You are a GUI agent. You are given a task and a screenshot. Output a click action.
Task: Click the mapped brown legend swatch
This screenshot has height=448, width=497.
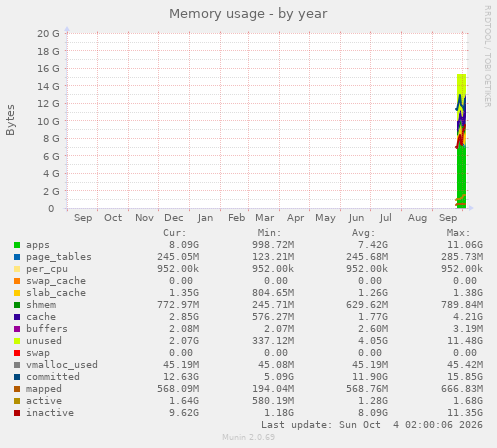pos(17,389)
